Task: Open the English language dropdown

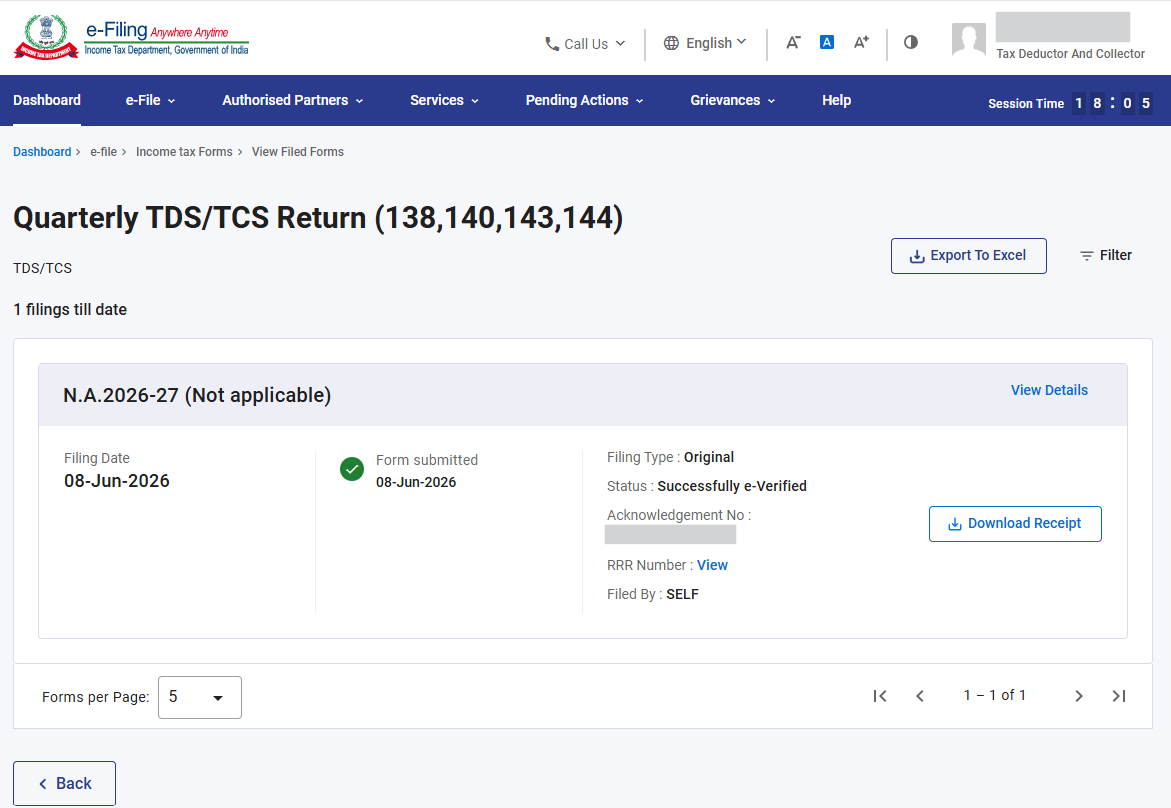Action: tap(705, 43)
